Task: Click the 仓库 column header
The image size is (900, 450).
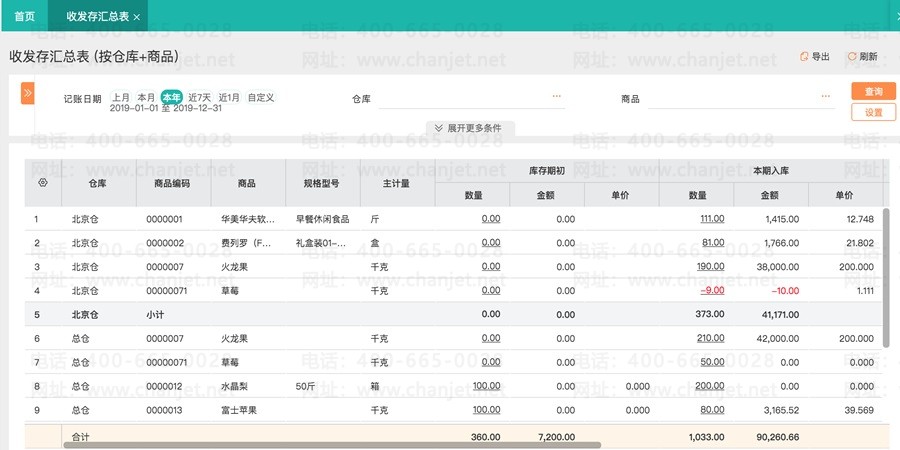Action: coord(99,183)
